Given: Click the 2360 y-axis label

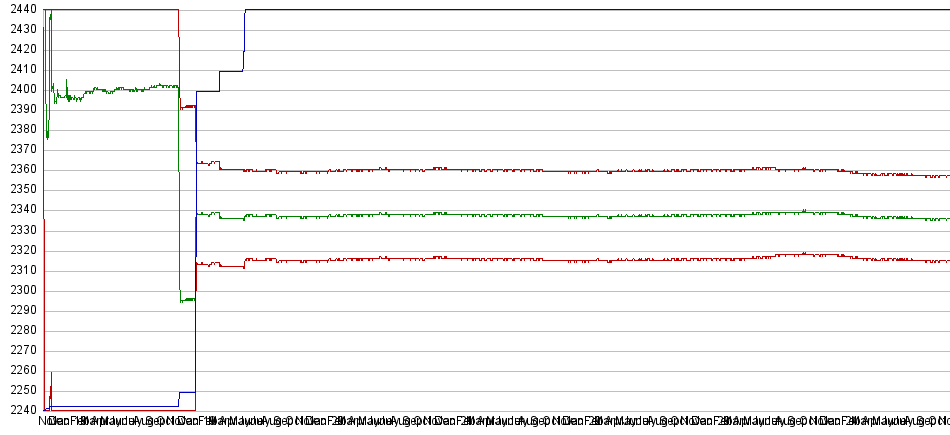Looking at the screenshot, I should [x=19, y=170].
